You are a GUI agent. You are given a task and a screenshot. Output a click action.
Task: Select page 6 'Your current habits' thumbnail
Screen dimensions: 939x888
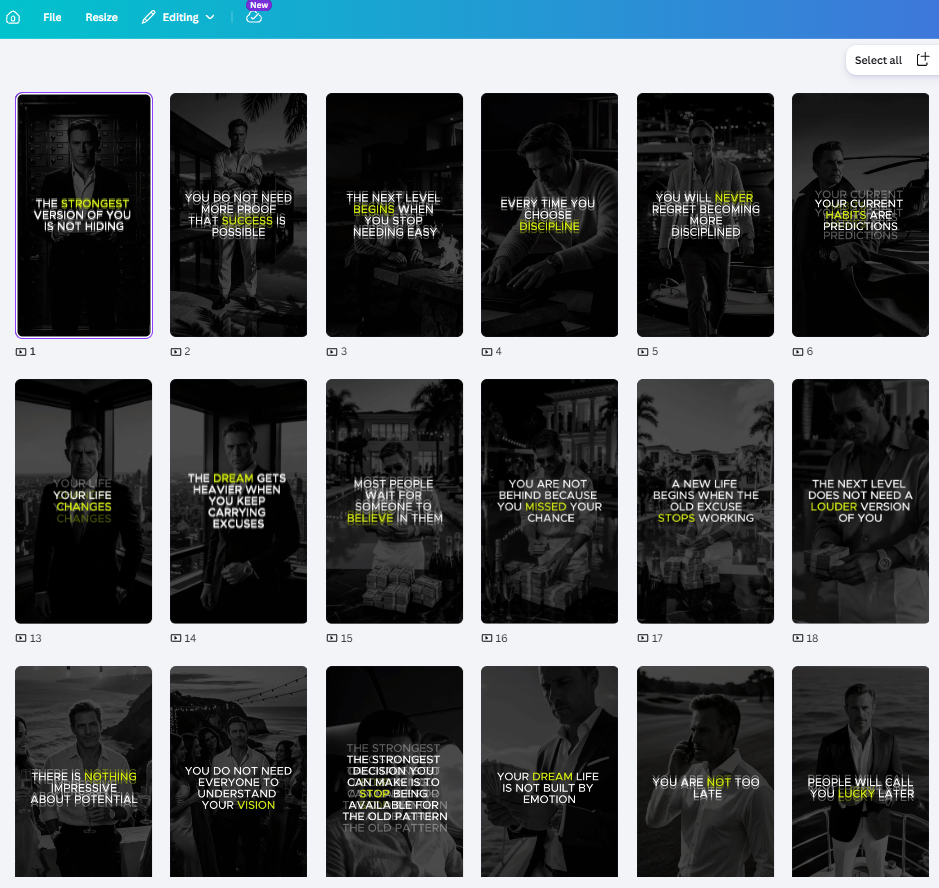(x=860, y=215)
